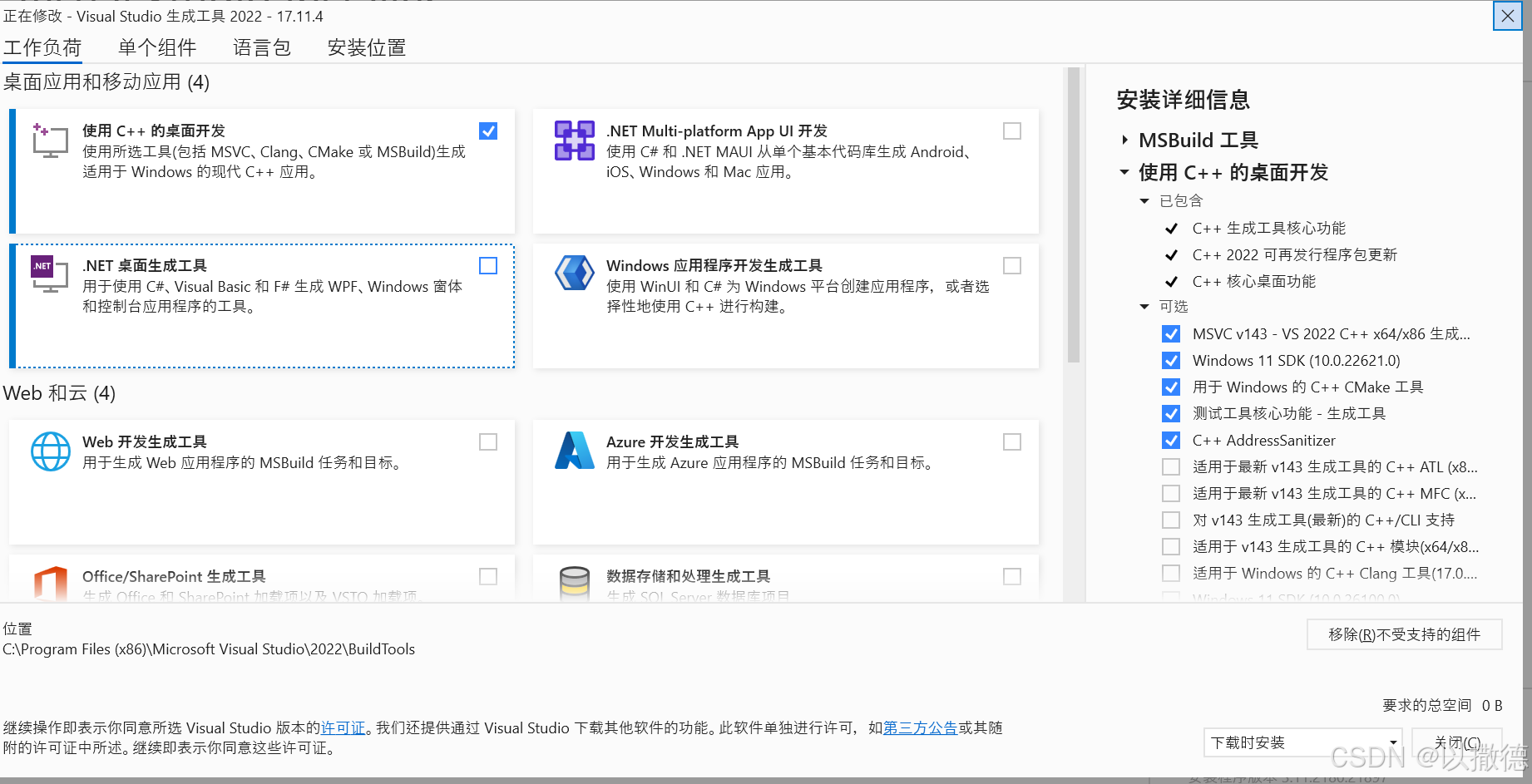Enable C++ ATL for v143 build tools
The height and width of the screenshot is (784, 1532).
tap(1171, 467)
